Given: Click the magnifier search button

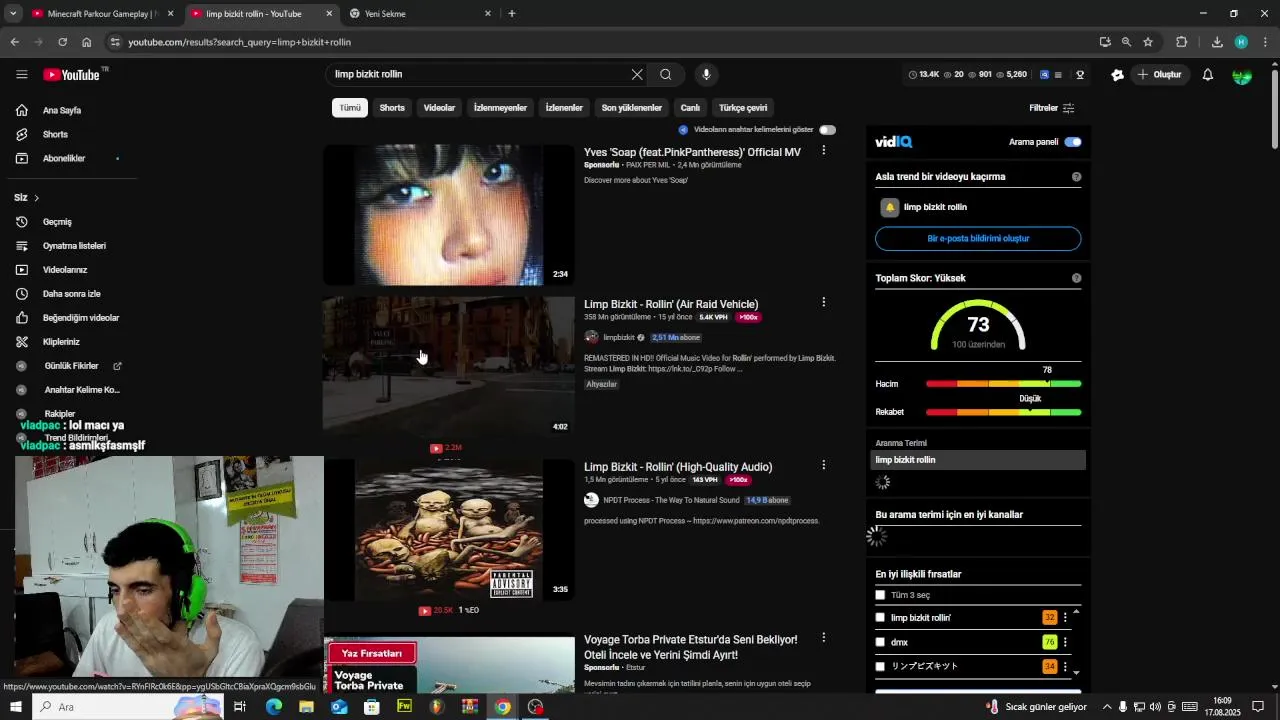Looking at the screenshot, I should (666, 74).
